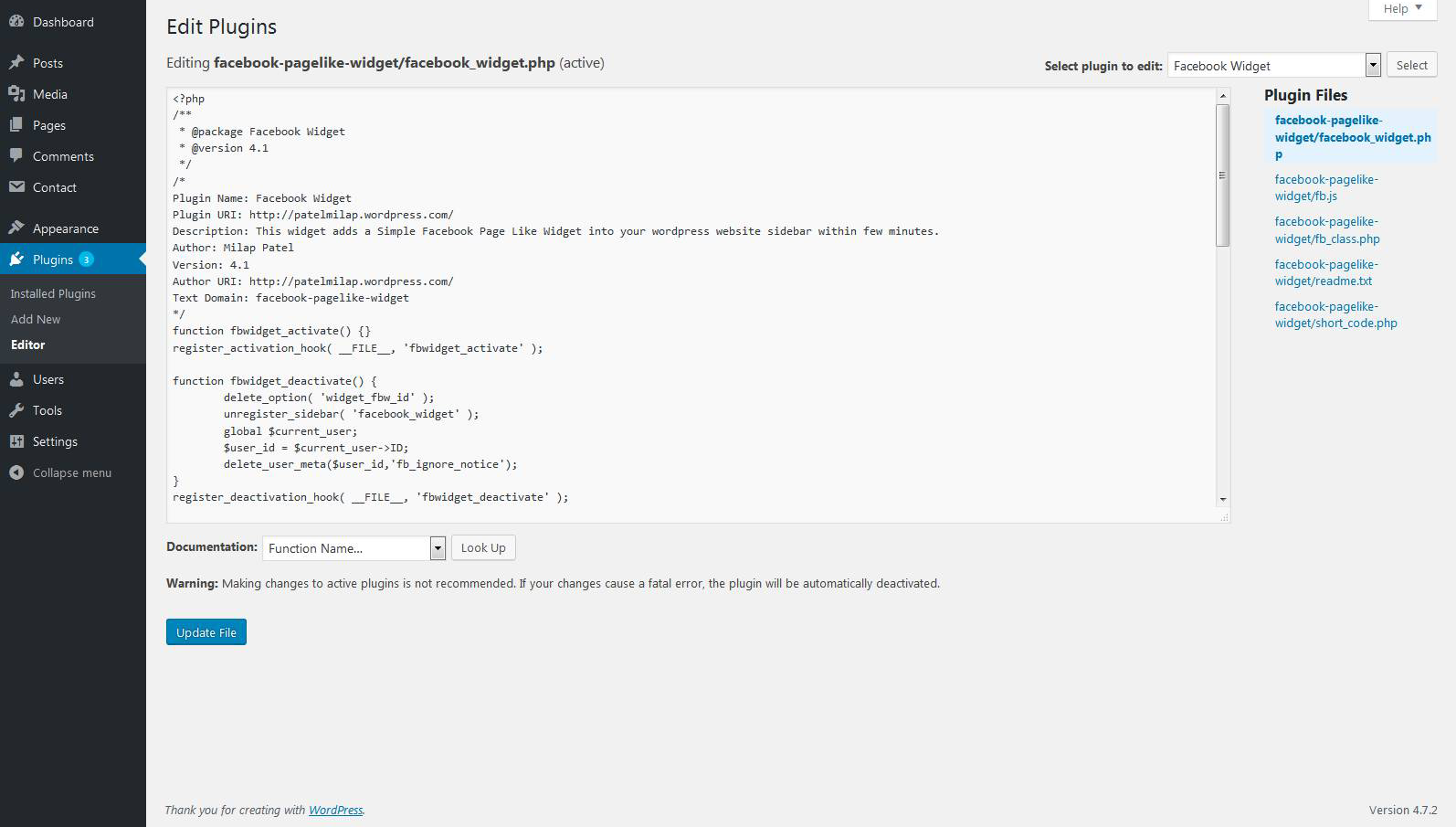Expand the Help tab dropdown

point(1403,9)
